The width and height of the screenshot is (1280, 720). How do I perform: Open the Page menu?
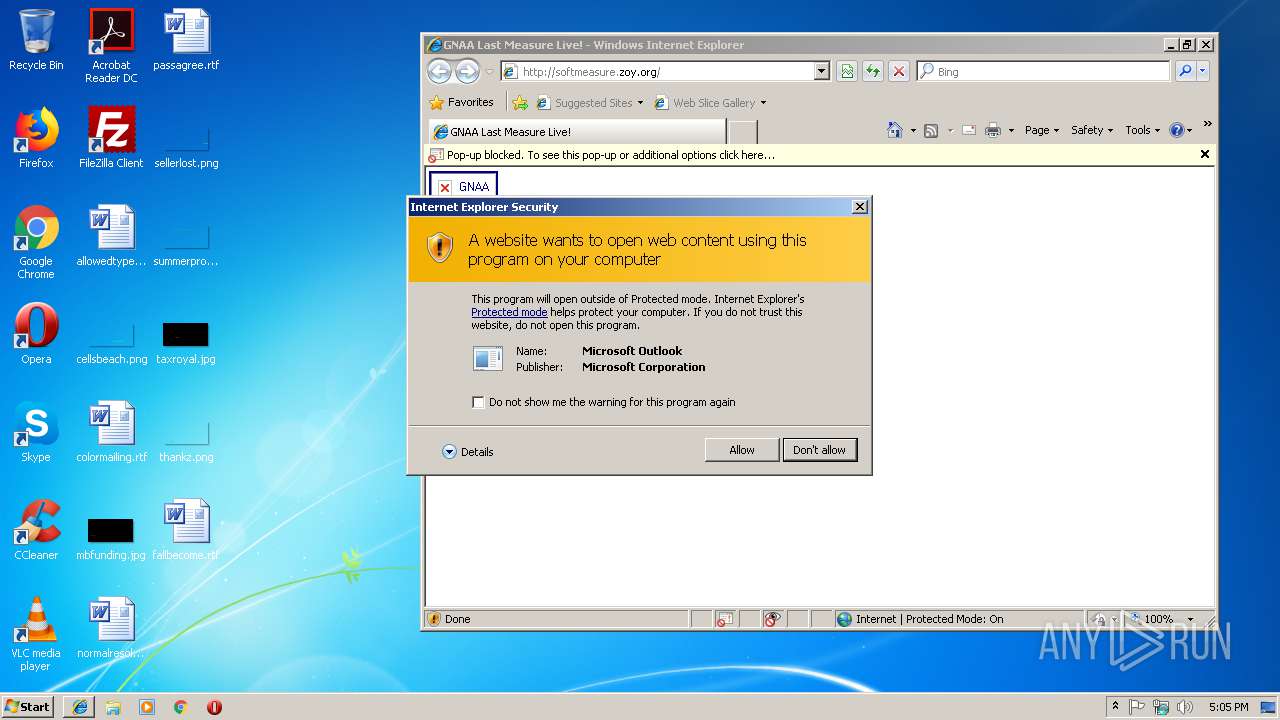(1041, 130)
